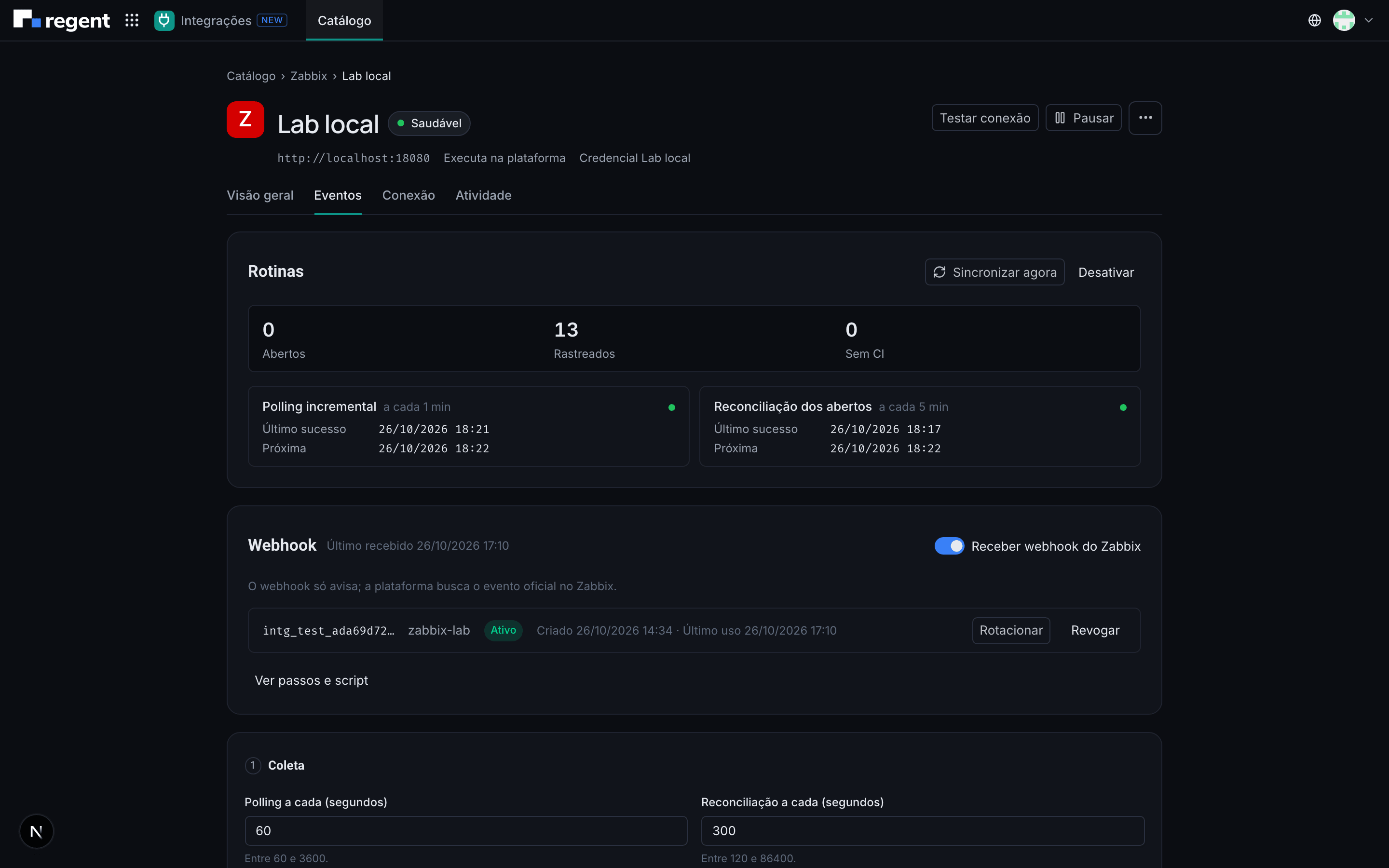Viewport: 1389px width, 868px height.
Task: Click the Ativo token status badge
Action: 504,630
